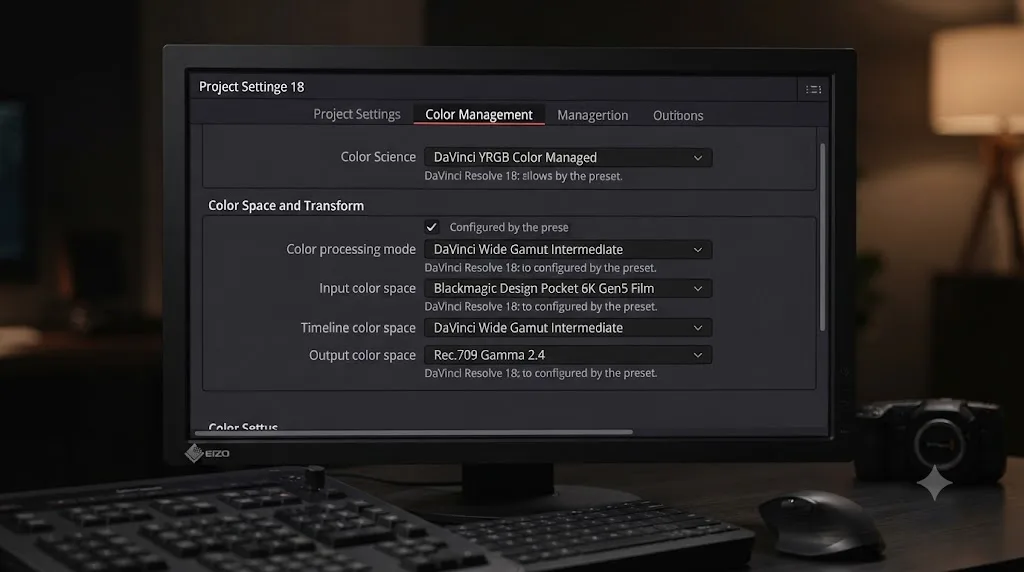Click the horizontal scrollbar at the panel bottom
This screenshot has height=572, width=1024.
pos(413,432)
